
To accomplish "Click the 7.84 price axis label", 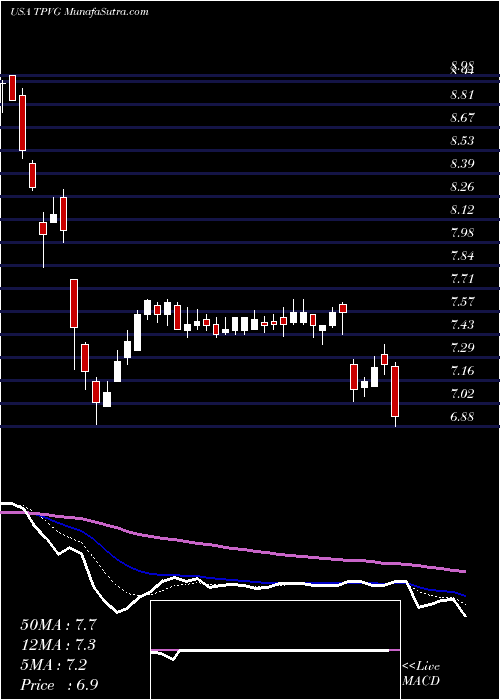I will point(462,256).
